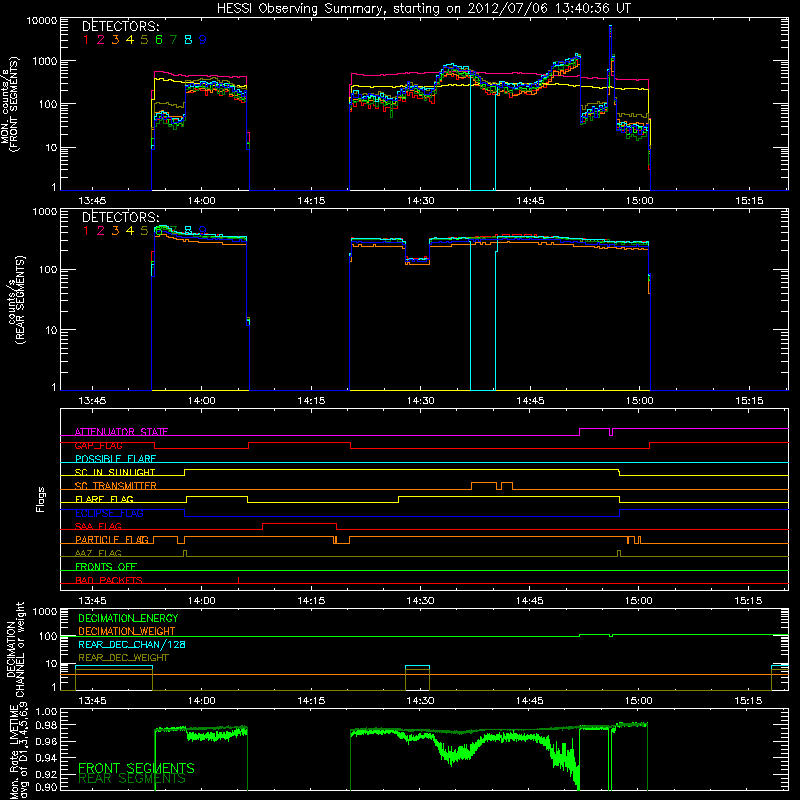Click the 0.98 tick label on livetime axis
Viewport: 800px width, 800px height.
(x=46, y=726)
